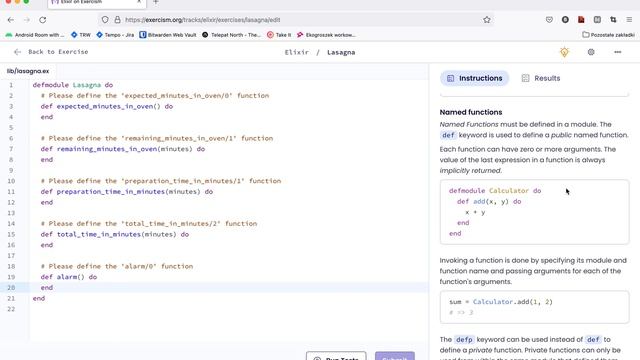Click the inline 'defp' keyword in instructions
The image size is (640, 360).
point(464,340)
